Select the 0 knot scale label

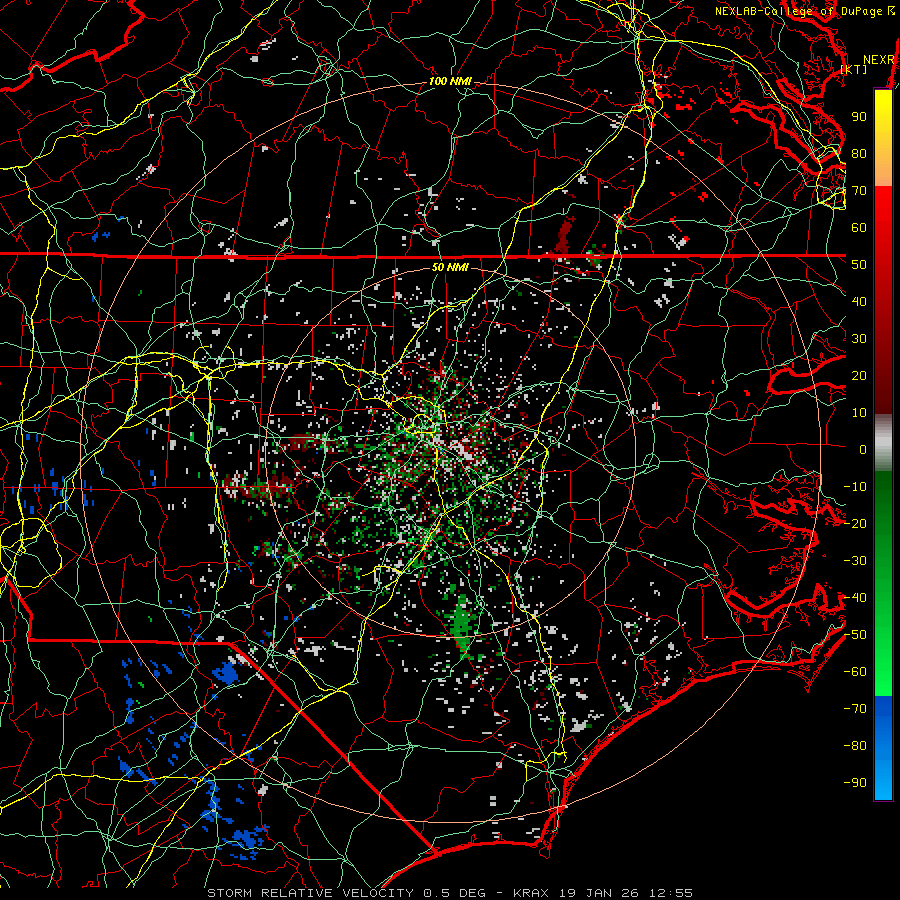point(863,450)
